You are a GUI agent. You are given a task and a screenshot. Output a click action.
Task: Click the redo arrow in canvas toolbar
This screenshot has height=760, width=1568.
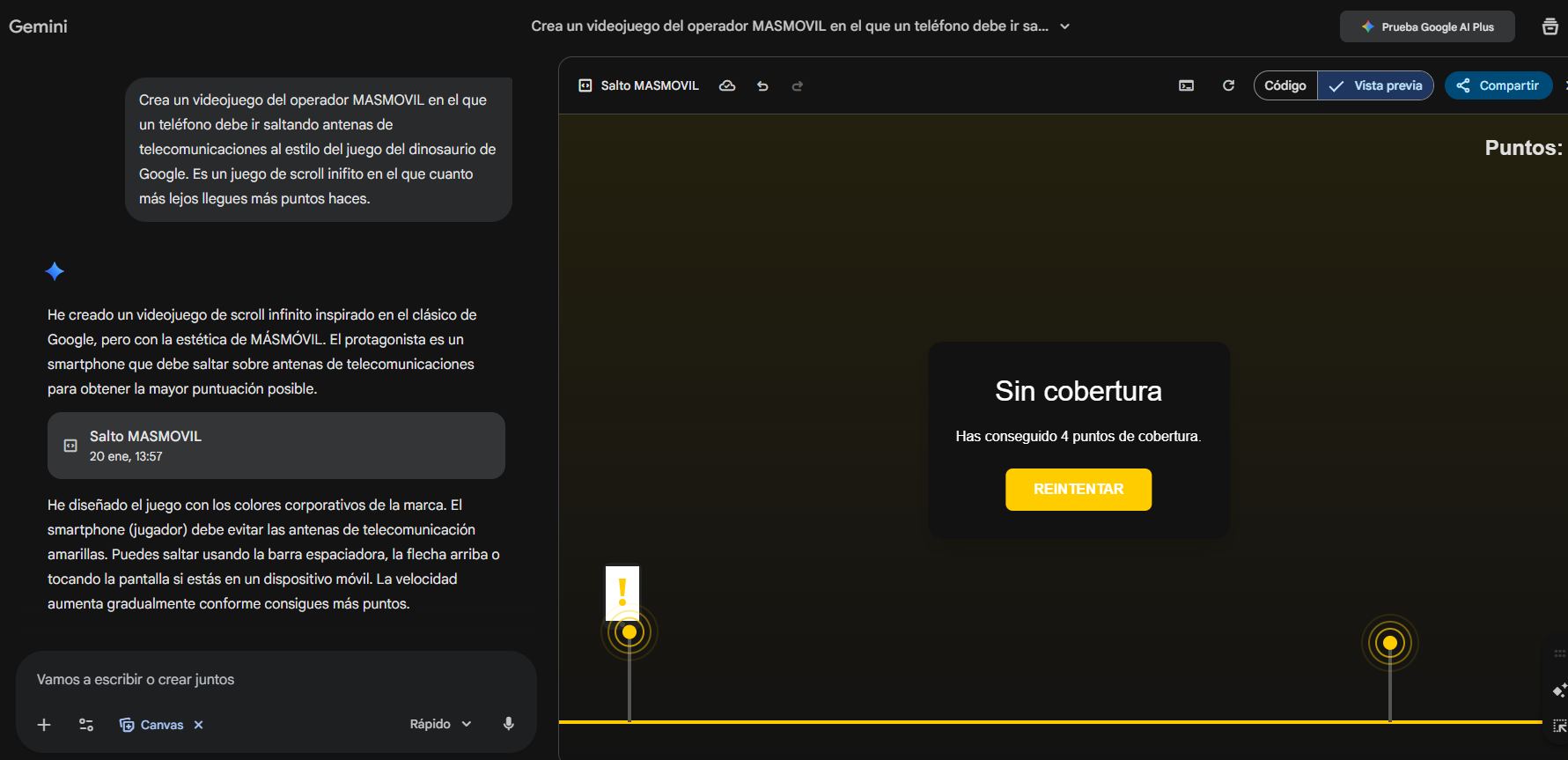pos(798,85)
